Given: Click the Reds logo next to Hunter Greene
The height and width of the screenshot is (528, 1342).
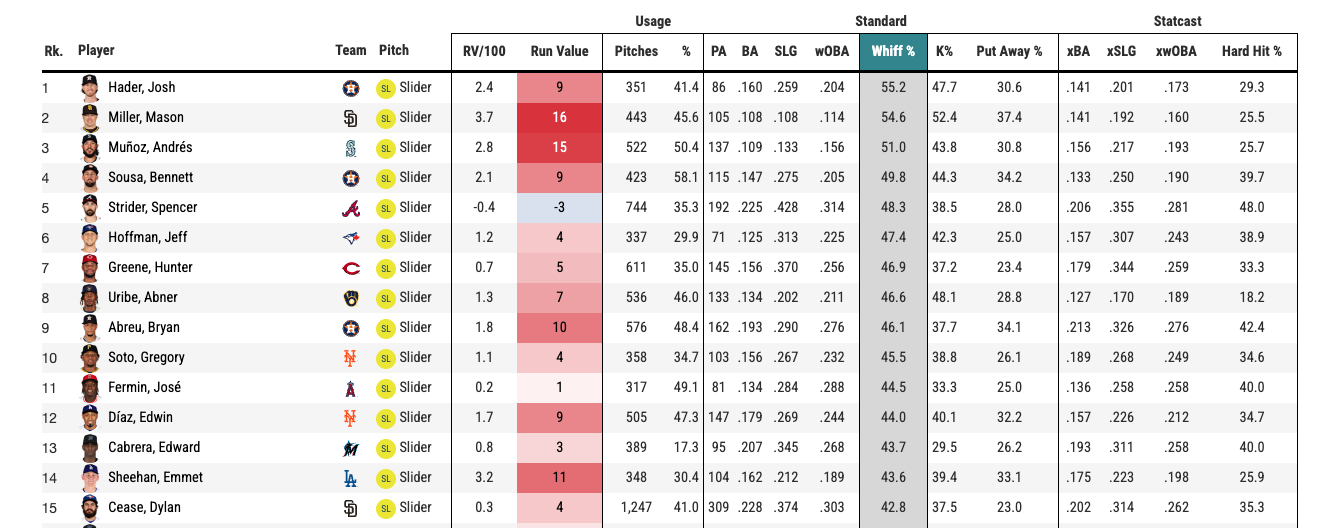Looking at the screenshot, I should pyautogui.click(x=350, y=268).
